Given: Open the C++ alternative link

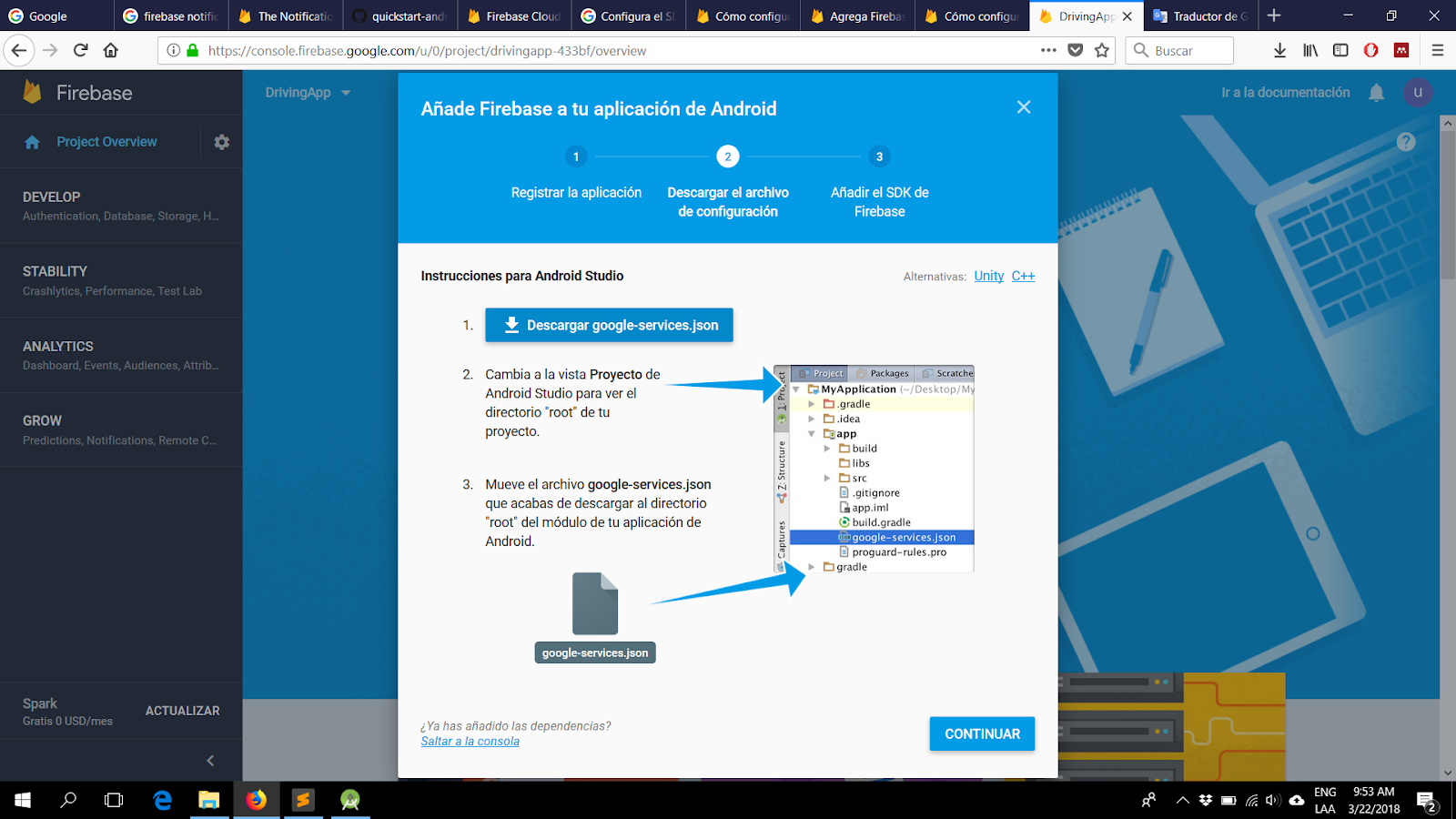Looking at the screenshot, I should (1023, 276).
